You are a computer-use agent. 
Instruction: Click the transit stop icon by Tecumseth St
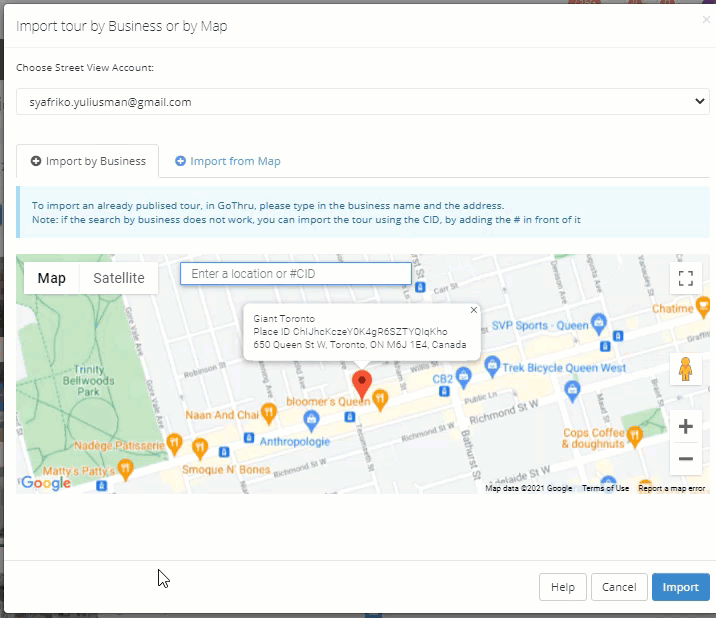tap(350, 417)
